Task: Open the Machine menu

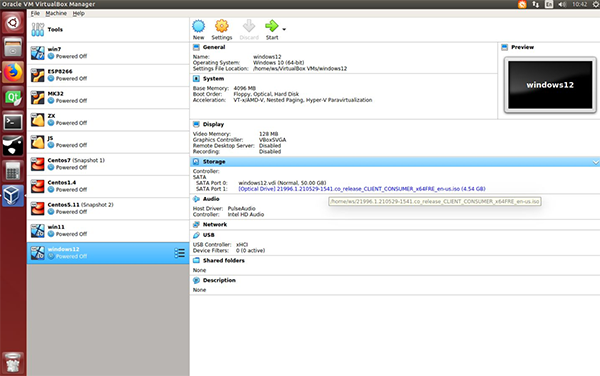Action: click(56, 13)
